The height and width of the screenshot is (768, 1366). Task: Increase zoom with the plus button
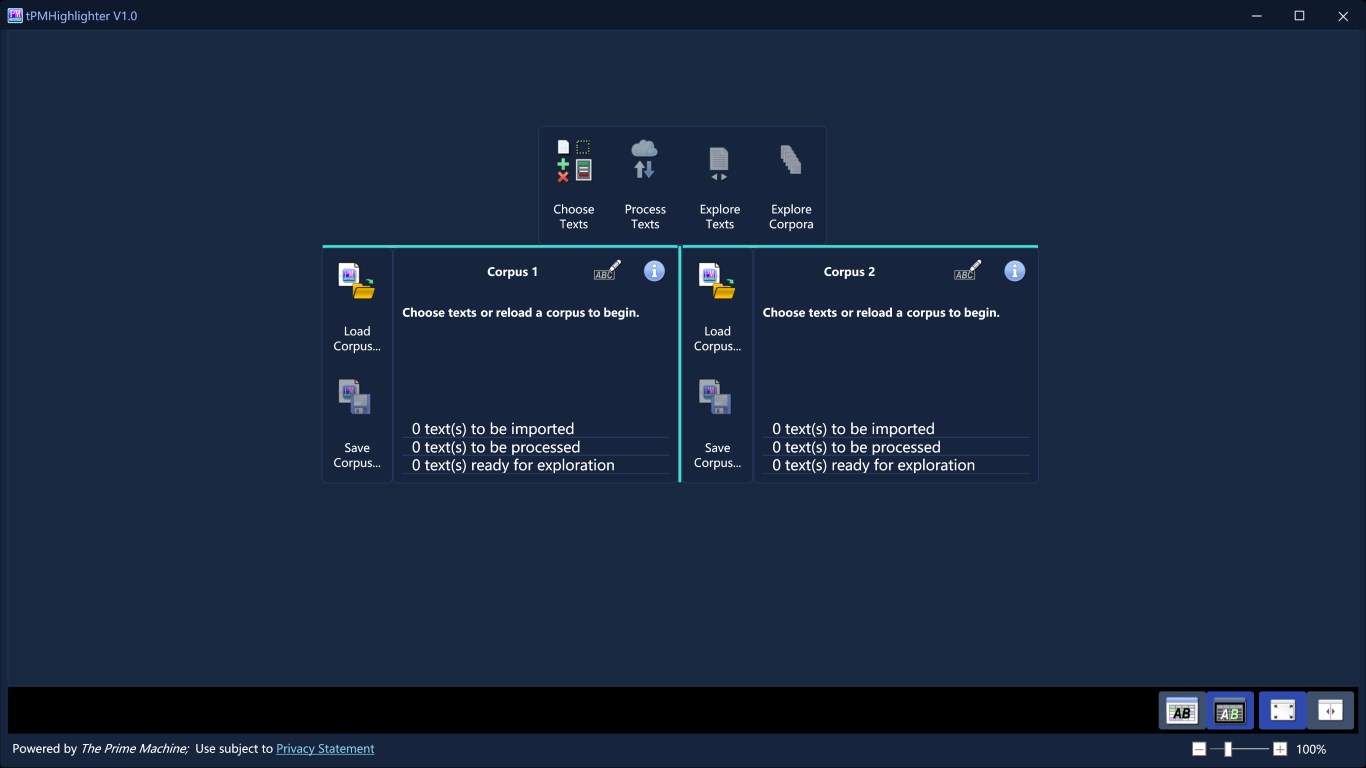click(x=1280, y=749)
